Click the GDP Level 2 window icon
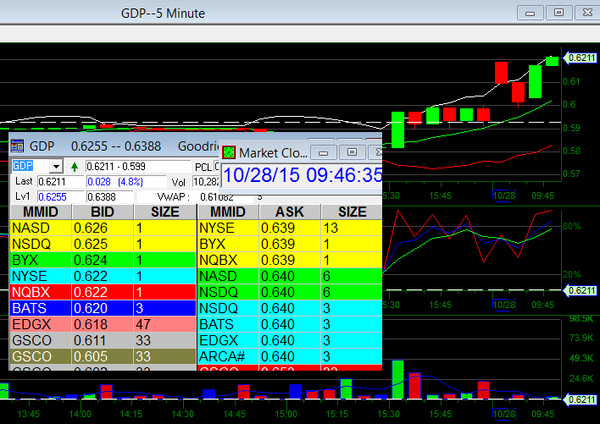600x424 pixels. tap(19, 146)
